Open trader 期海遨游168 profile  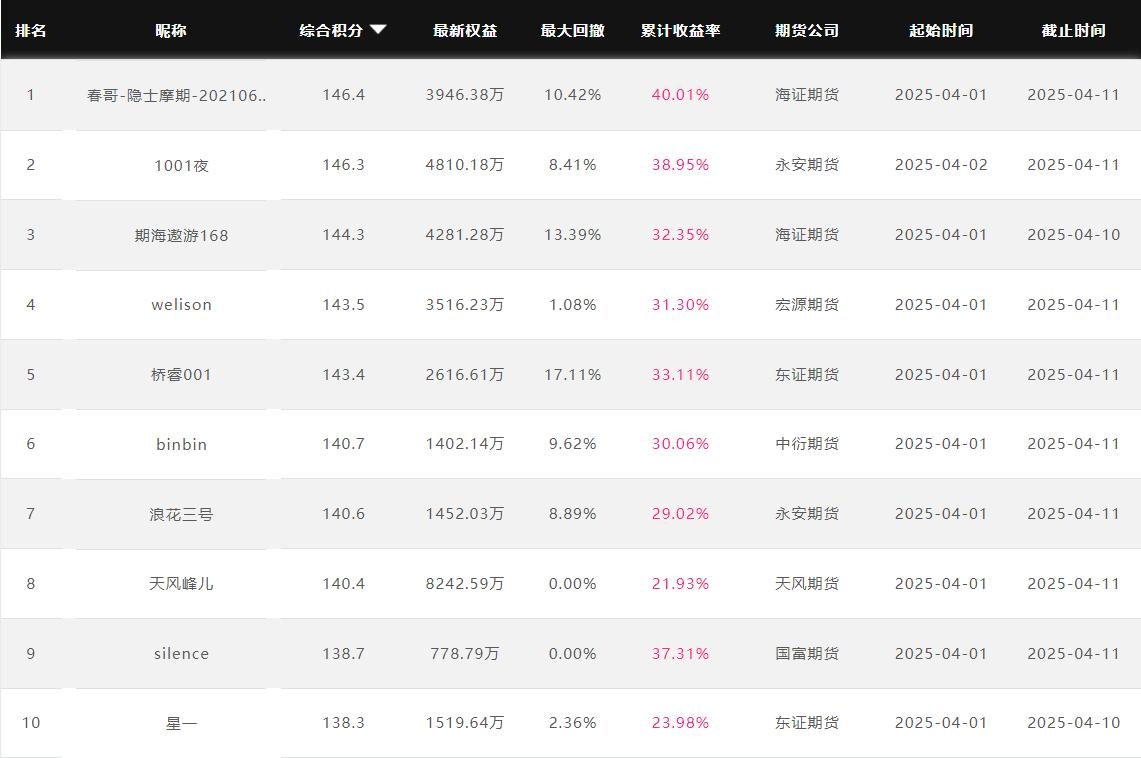pos(181,235)
